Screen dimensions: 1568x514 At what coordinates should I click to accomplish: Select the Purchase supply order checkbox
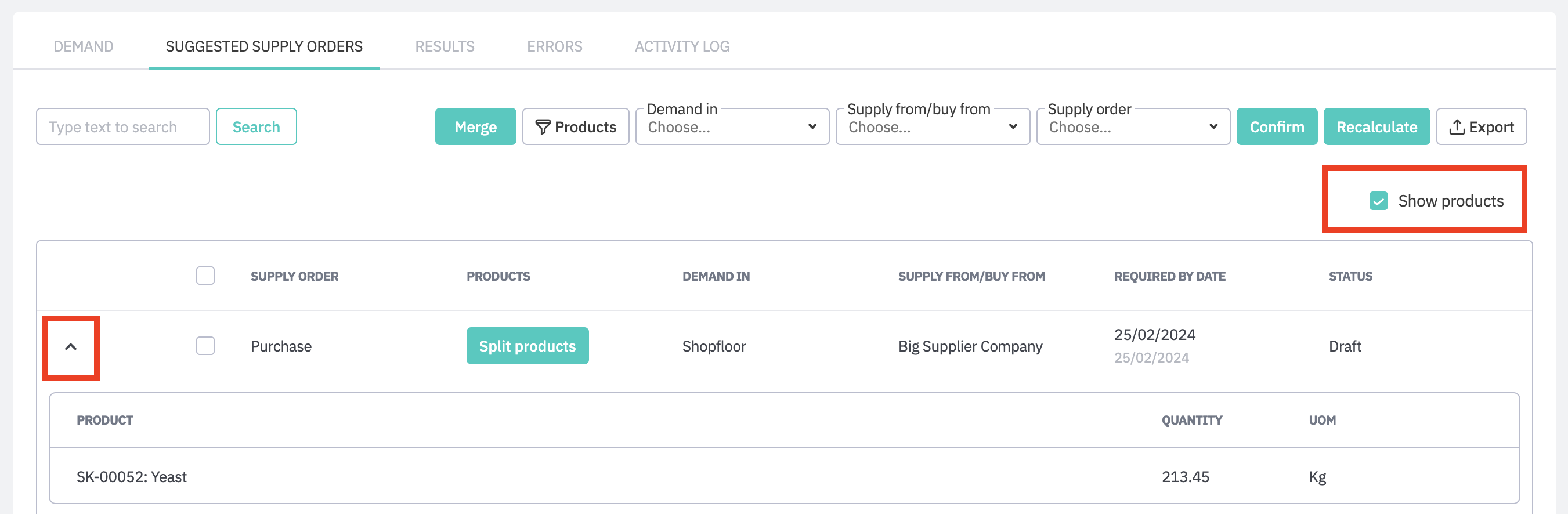pyautogui.click(x=205, y=346)
